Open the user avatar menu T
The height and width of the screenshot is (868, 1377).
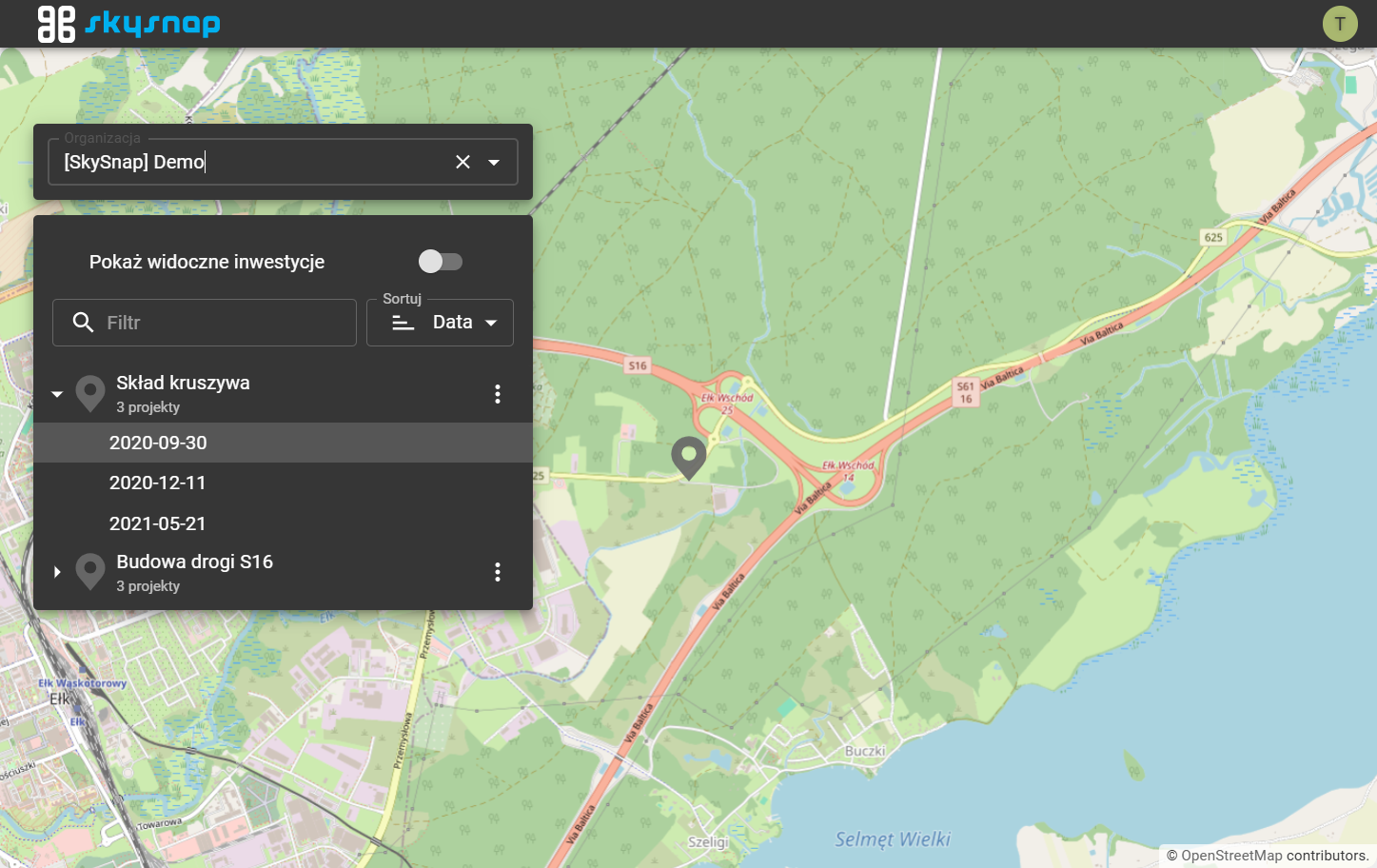(x=1340, y=24)
